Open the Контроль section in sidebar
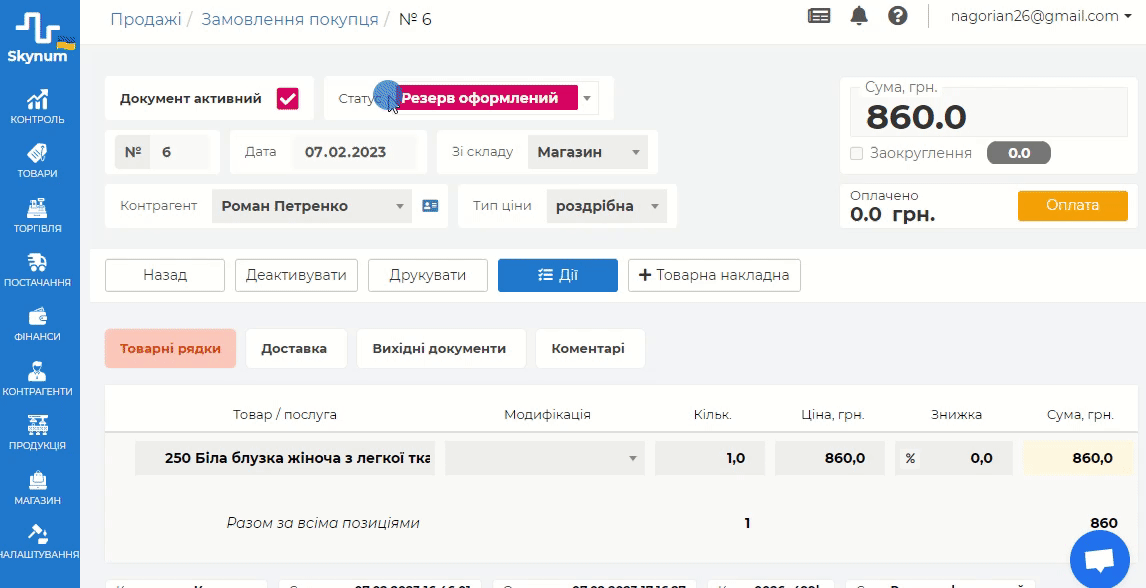The width and height of the screenshot is (1146, 588). pyautogui.click(x=38, y=107)
